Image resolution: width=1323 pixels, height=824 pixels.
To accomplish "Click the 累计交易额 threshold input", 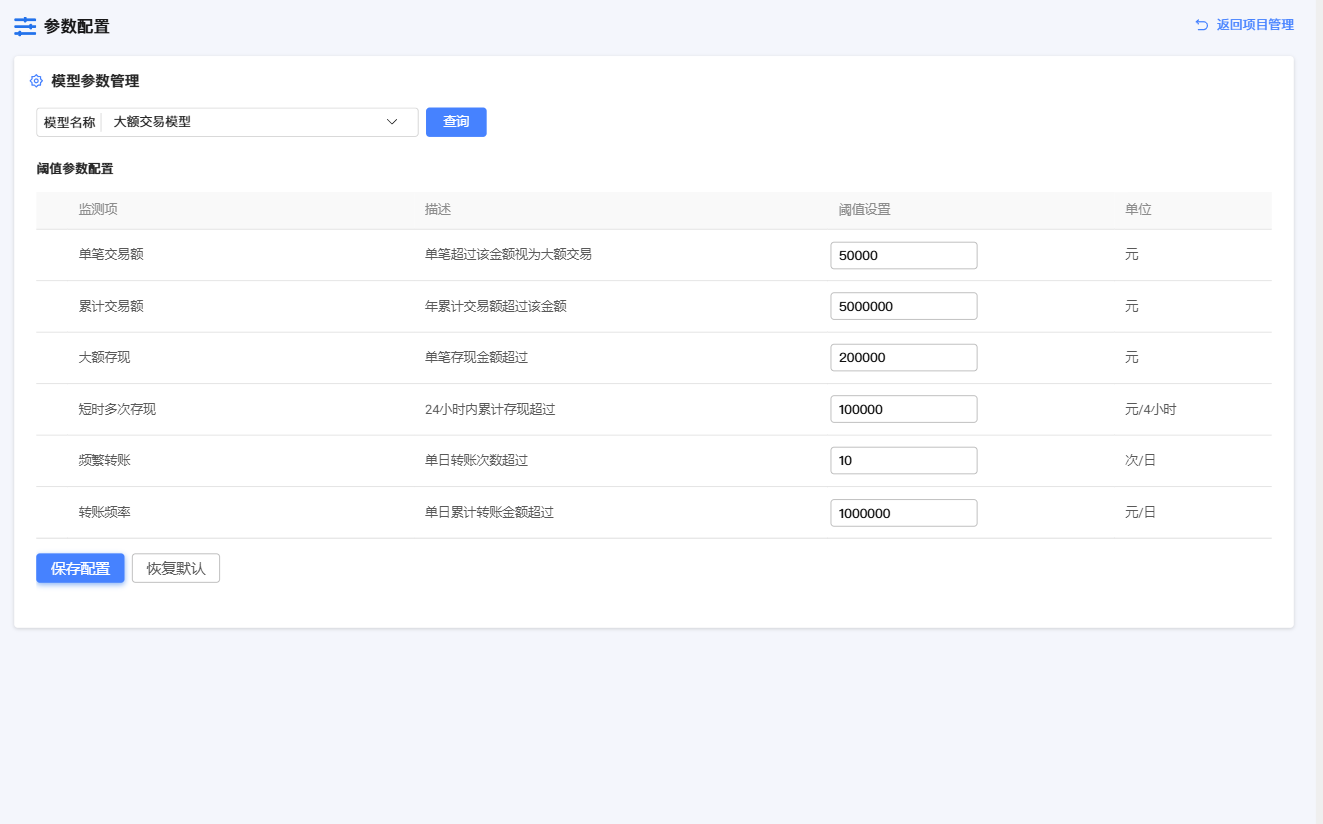I will tap(903, 306).
